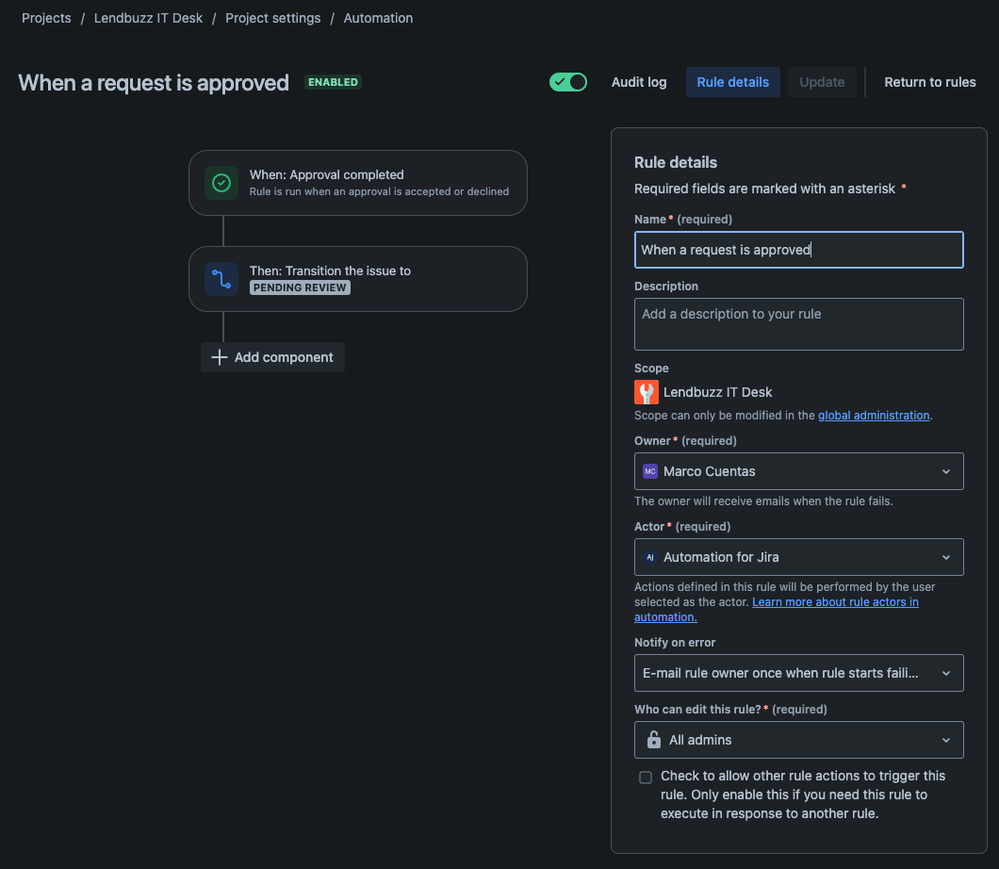Viewport: 999px width, 869px height.
Task: Check allow other rule actions to trigger
Action: point(645,777)
